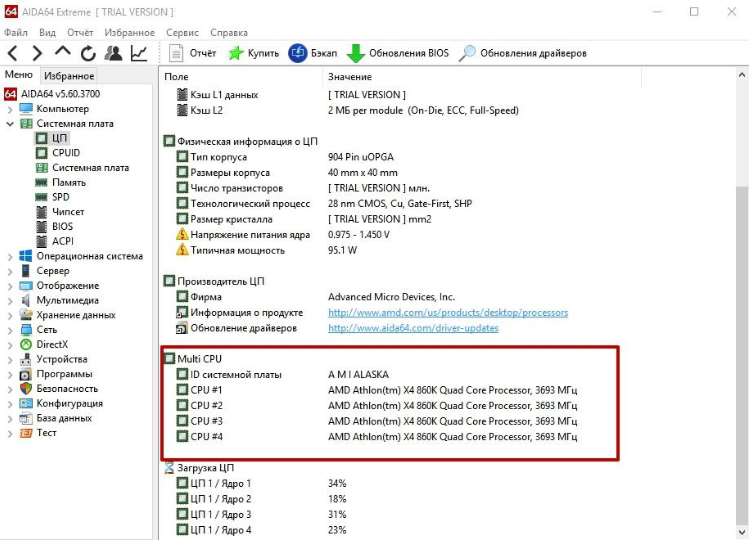Open the Справка menu
The height and width of the screenshot is (555, 754).
click(x=229, y=32)
